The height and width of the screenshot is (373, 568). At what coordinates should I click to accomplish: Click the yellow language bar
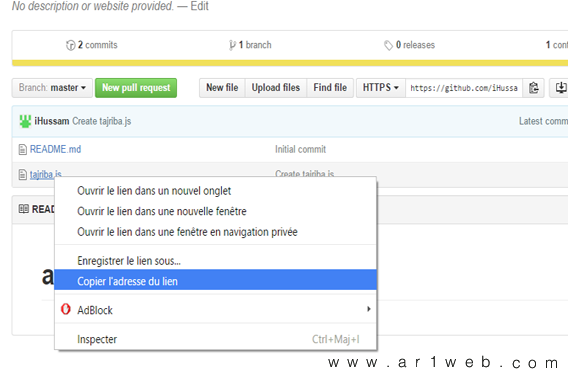point(290,63)
